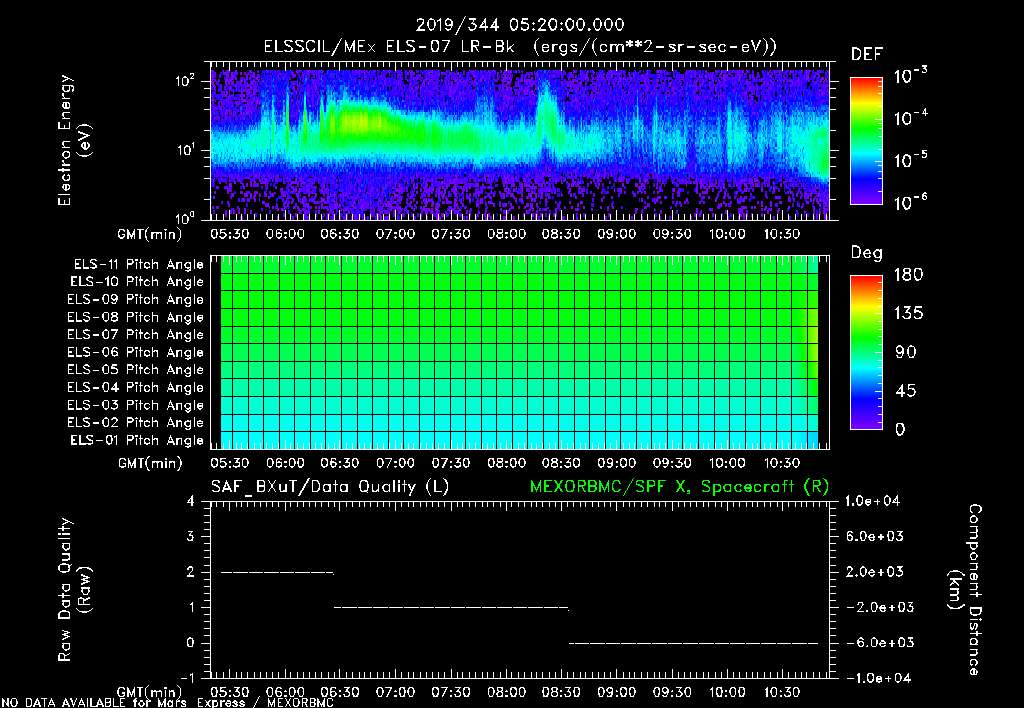This screenshot has width=1024, height=708.
Task: Click the Raw Data Quality (Raw) axis label
Action: [74, 589]
